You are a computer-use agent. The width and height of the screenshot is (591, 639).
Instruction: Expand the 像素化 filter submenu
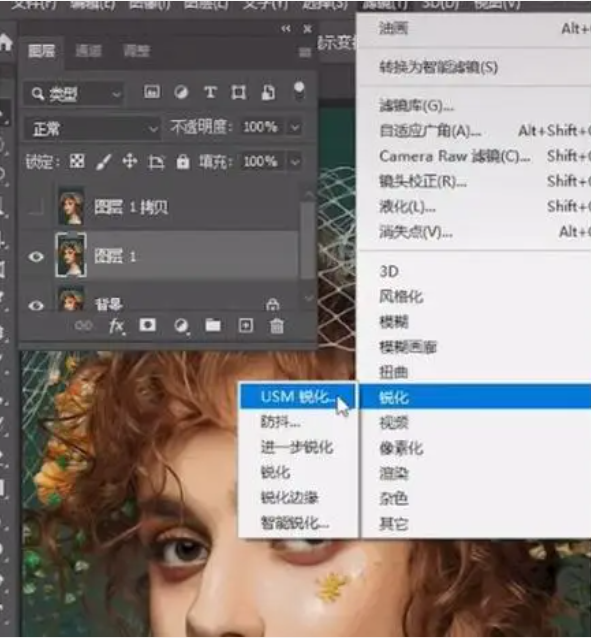[x=476, y=448]
